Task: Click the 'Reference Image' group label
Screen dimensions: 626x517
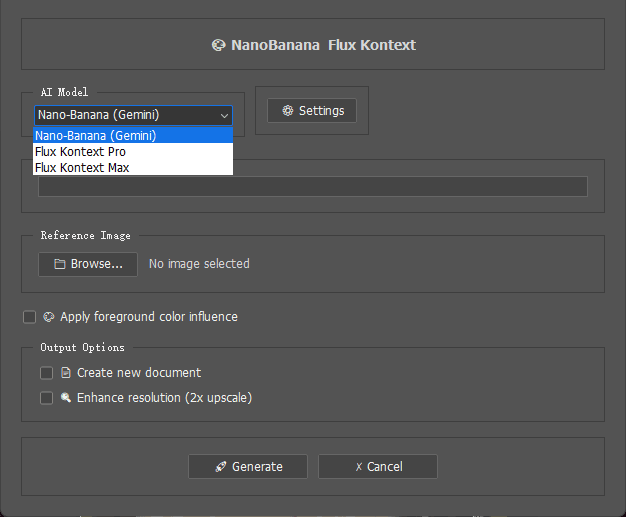Action: point(85,236)
